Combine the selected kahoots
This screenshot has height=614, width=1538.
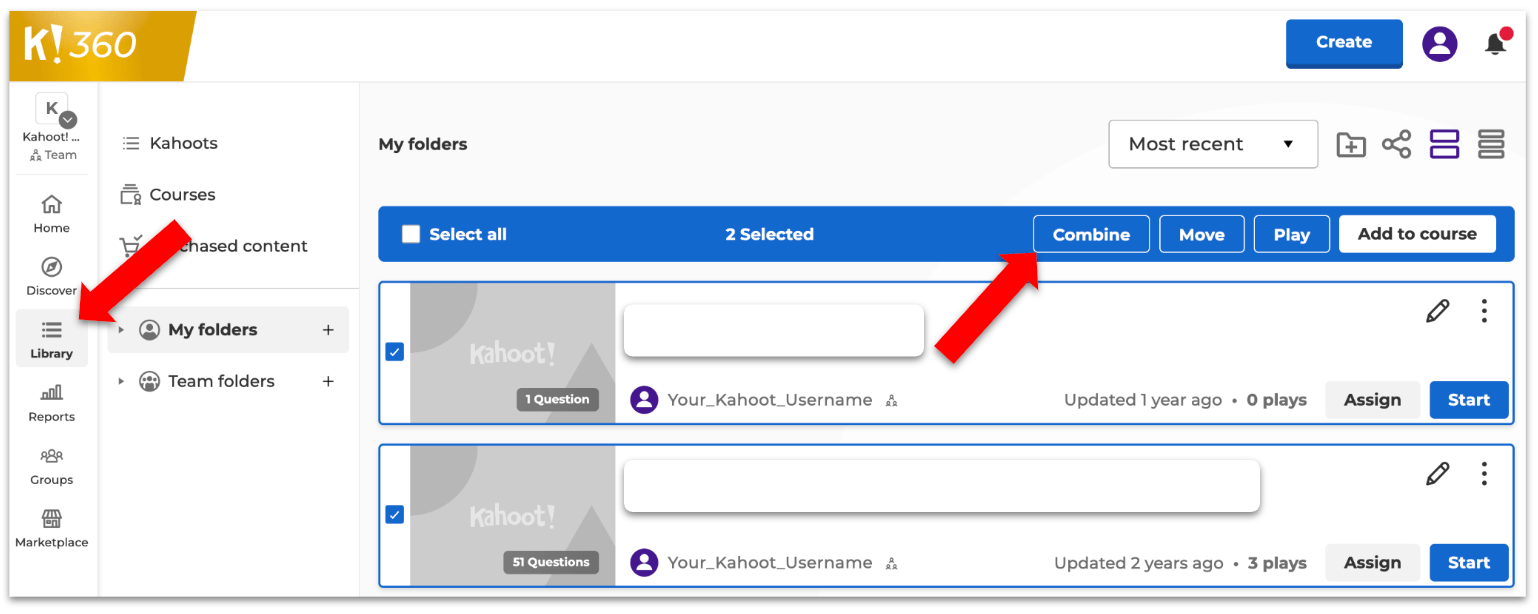1091,233
